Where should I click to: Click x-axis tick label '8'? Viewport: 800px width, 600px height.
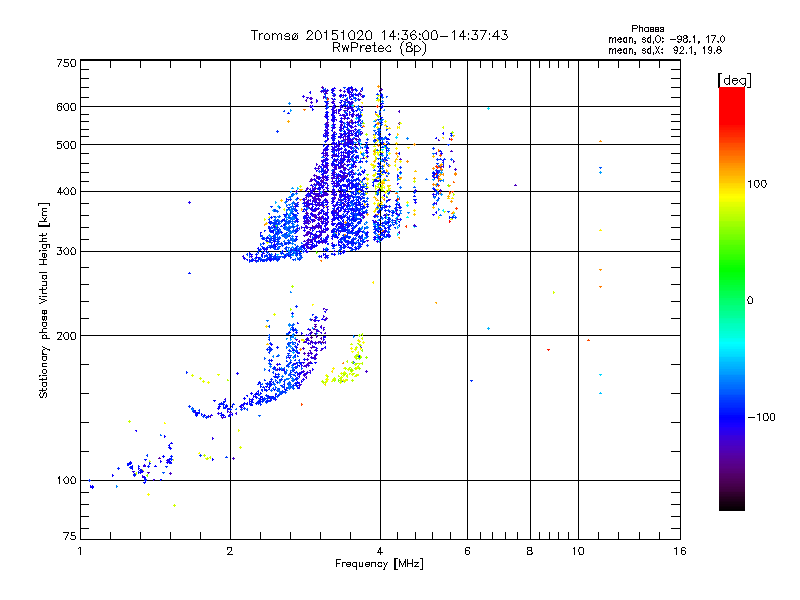point(530,551)
